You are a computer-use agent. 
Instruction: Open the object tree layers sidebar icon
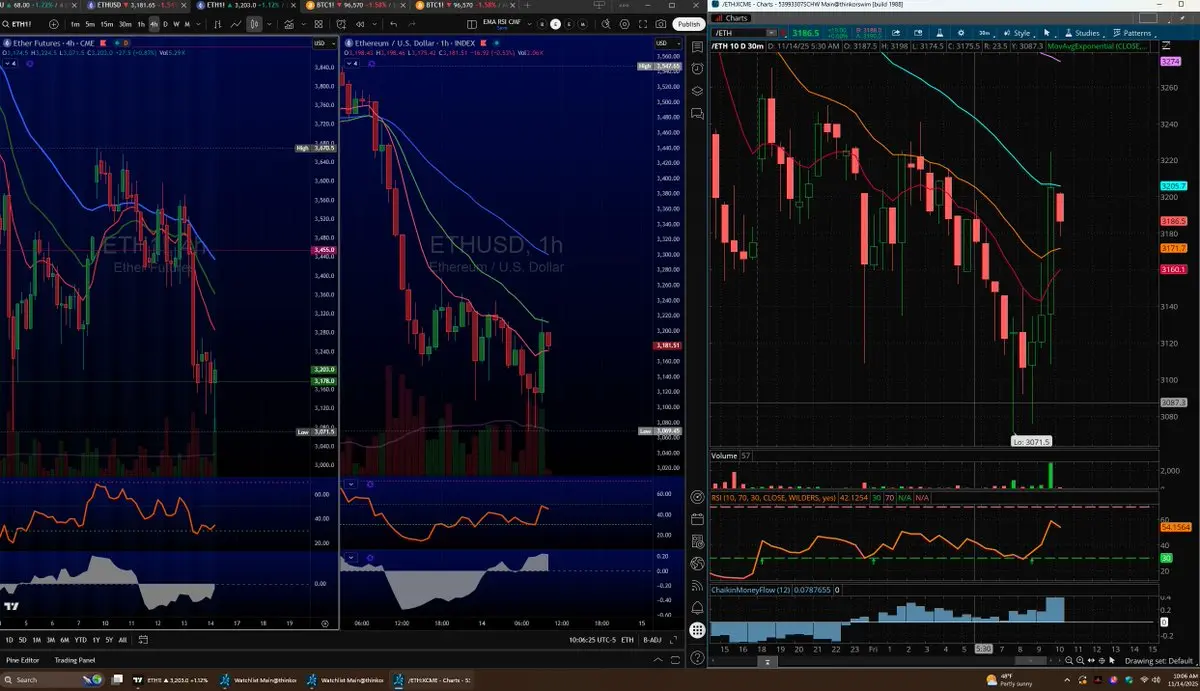pos(697,90)
